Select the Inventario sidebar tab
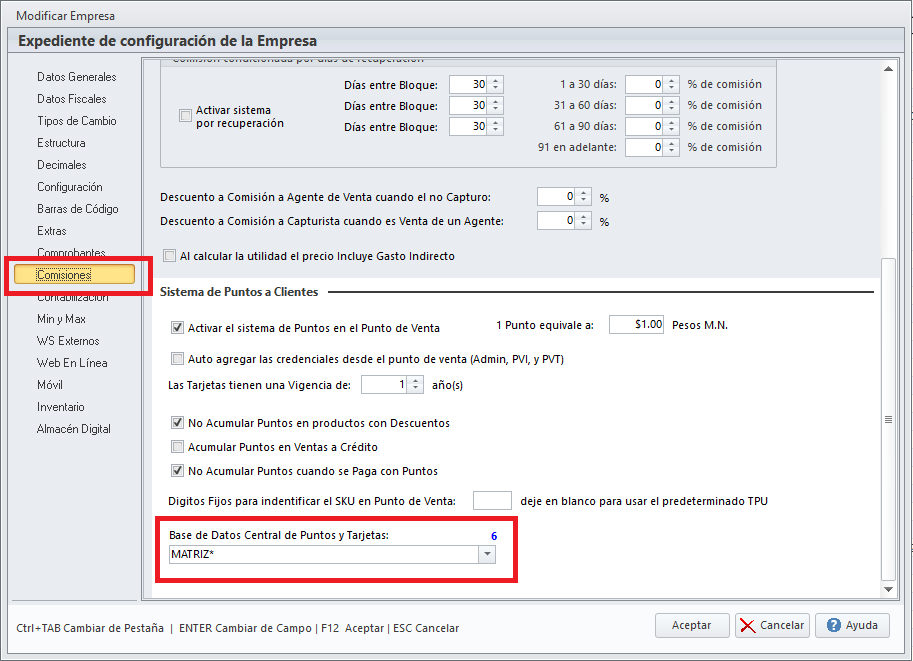Image resolution: width=913 pixels, height=661 pixels. (61, 407)
